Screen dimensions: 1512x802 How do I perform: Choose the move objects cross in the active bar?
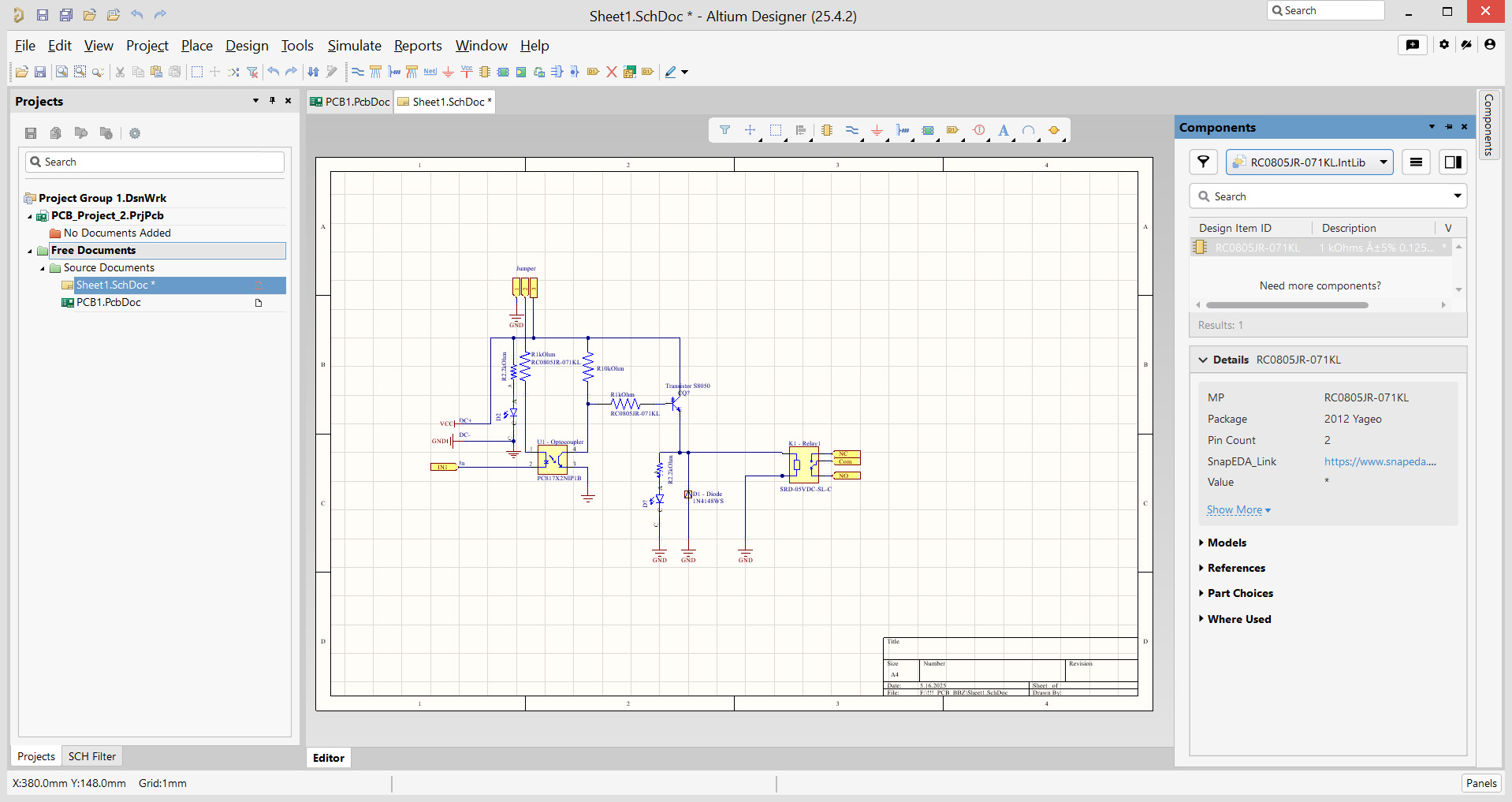click(x=750, y=130)
